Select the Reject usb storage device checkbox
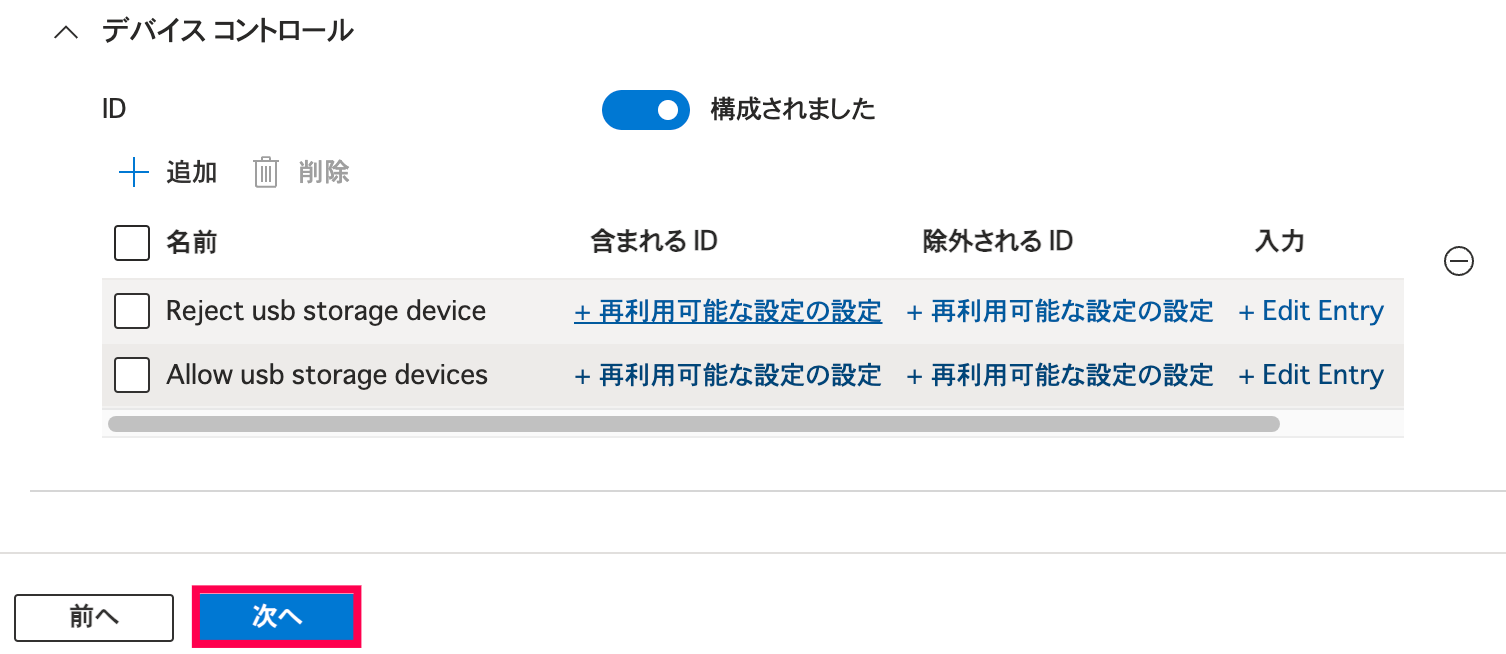 [132, 311]
